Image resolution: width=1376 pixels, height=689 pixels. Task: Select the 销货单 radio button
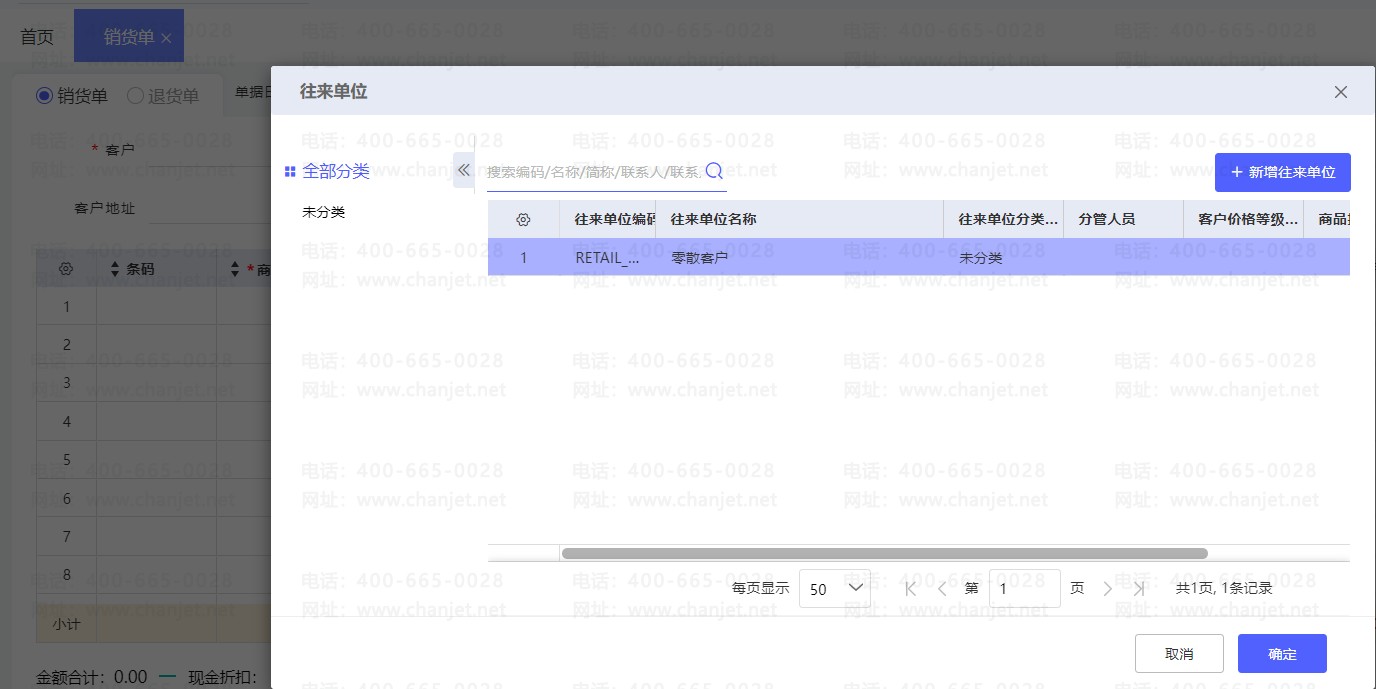[44, 96]
